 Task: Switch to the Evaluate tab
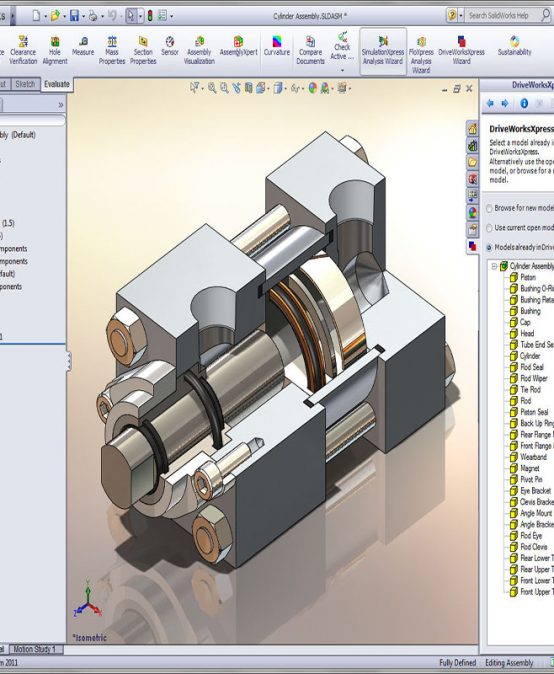(x=57, y=84)
